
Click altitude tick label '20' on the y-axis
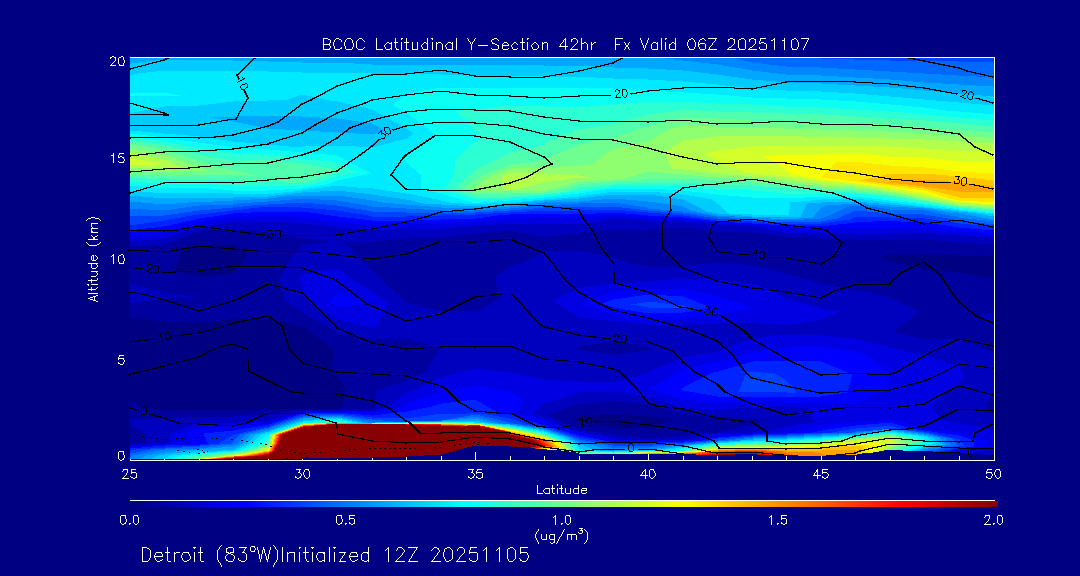tap(115, 61)
